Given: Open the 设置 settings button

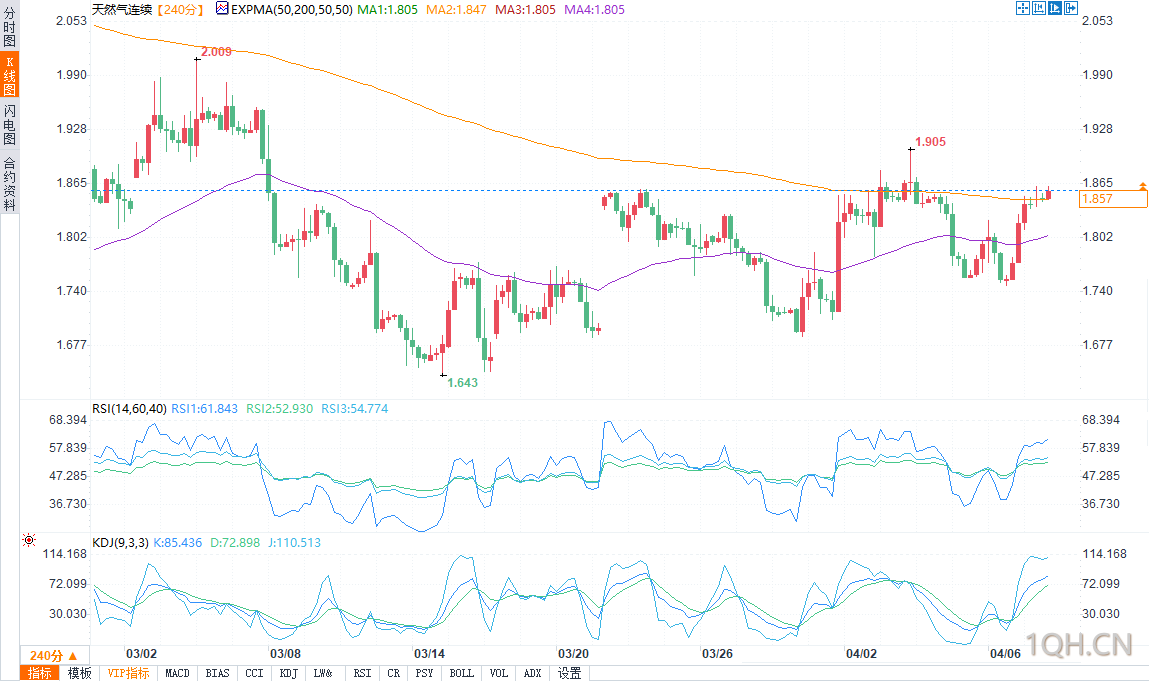Looking at the screenshot, I should tap(569, 673).
